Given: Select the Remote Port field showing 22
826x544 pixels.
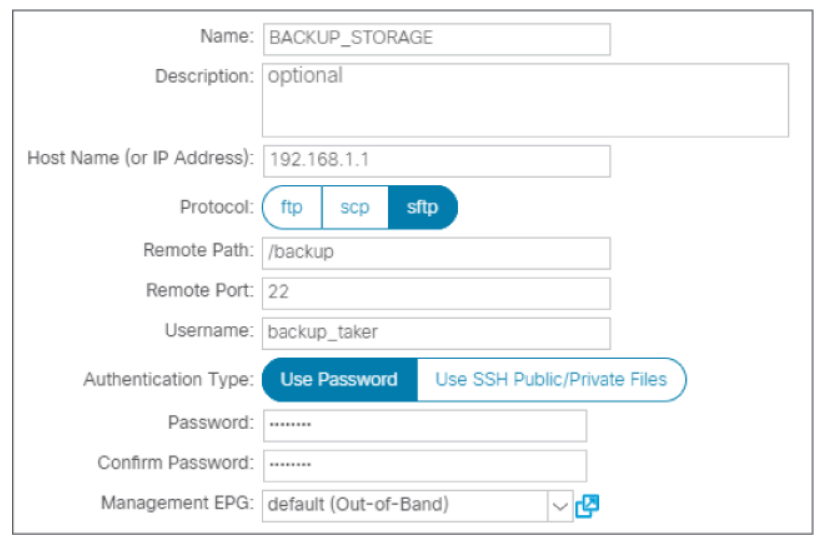Looking at the screenshot, I should pos(436,293).
